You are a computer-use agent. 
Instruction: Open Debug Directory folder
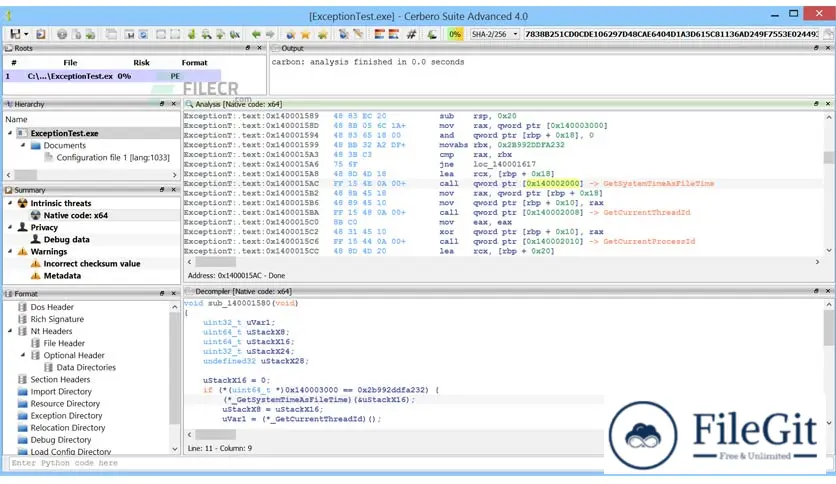(x=61, y=440)
